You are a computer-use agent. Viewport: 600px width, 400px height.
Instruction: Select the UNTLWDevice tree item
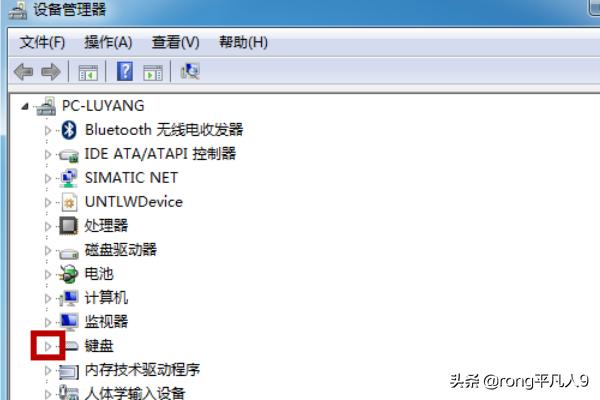pyautogui.click(x=133, y=202)
